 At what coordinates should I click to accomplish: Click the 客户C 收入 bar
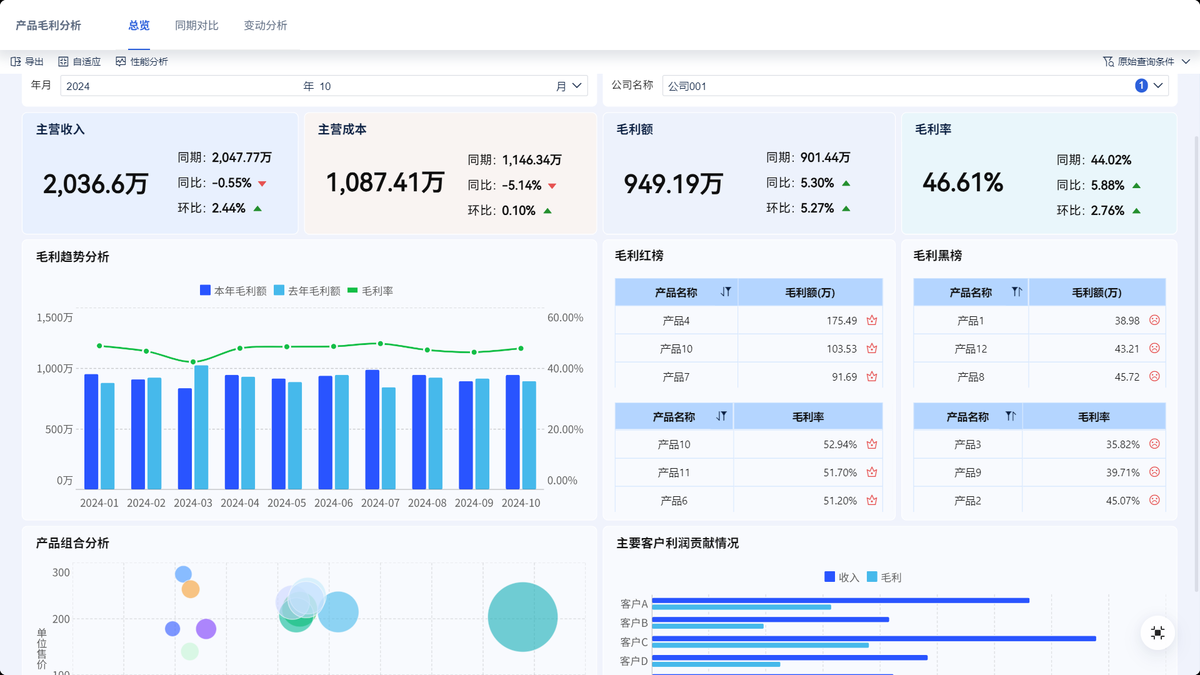(873, 638)
